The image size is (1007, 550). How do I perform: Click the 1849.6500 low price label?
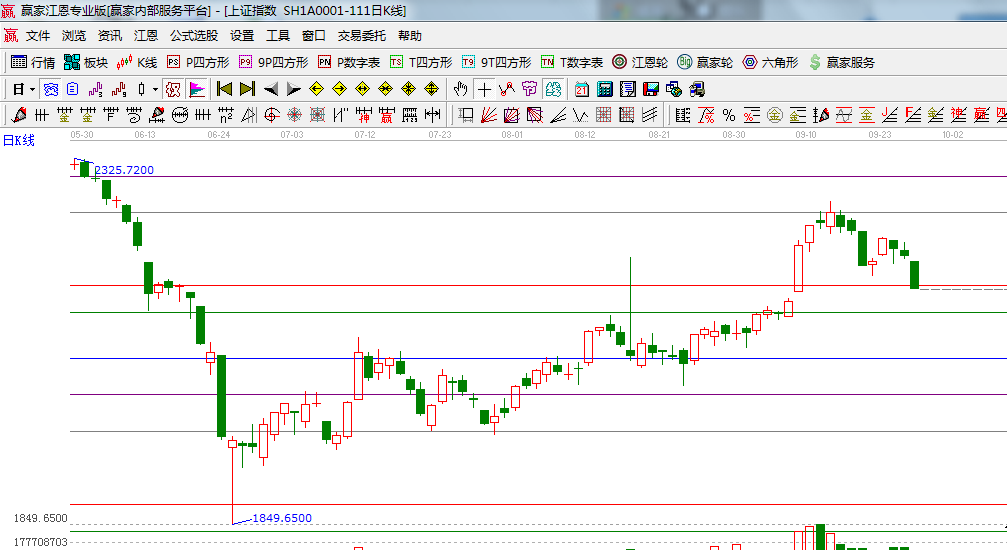click(x=282, y=518)
